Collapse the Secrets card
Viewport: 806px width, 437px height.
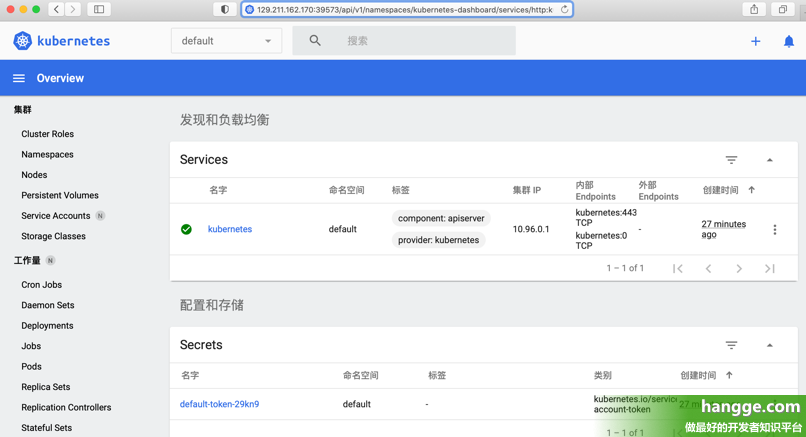point(770,345)
